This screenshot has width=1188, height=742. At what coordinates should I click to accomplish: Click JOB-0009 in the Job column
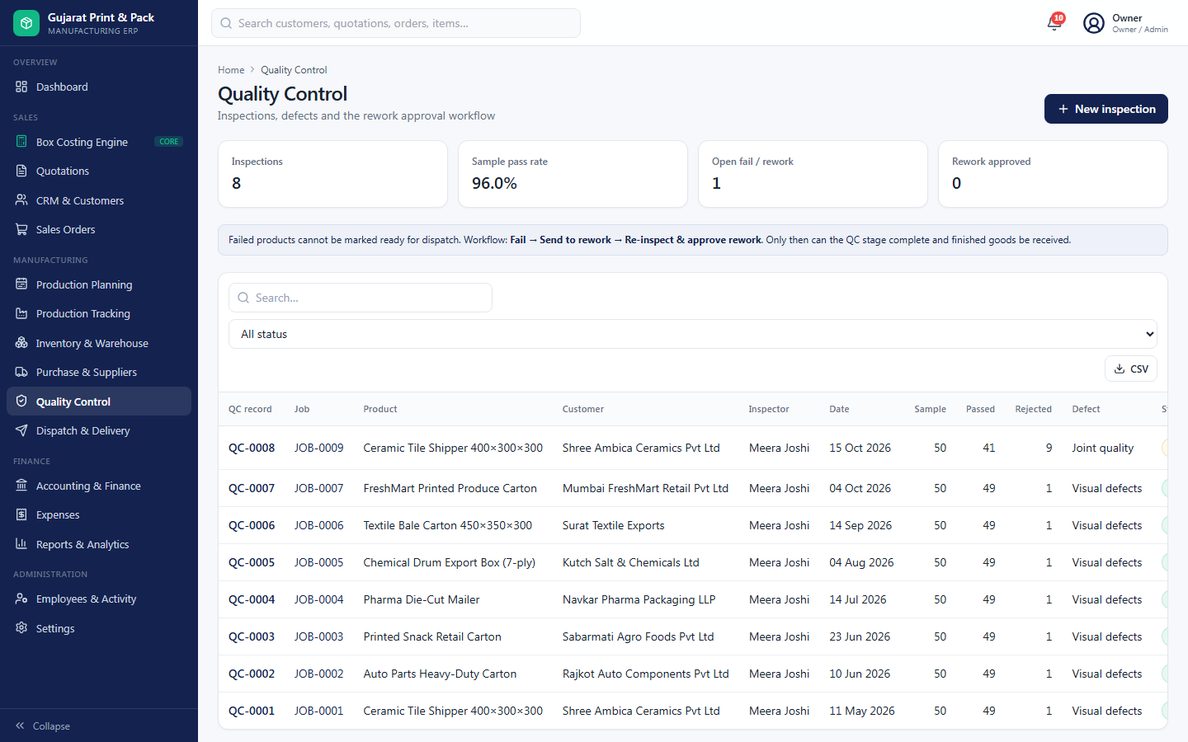tap(319, 448)
